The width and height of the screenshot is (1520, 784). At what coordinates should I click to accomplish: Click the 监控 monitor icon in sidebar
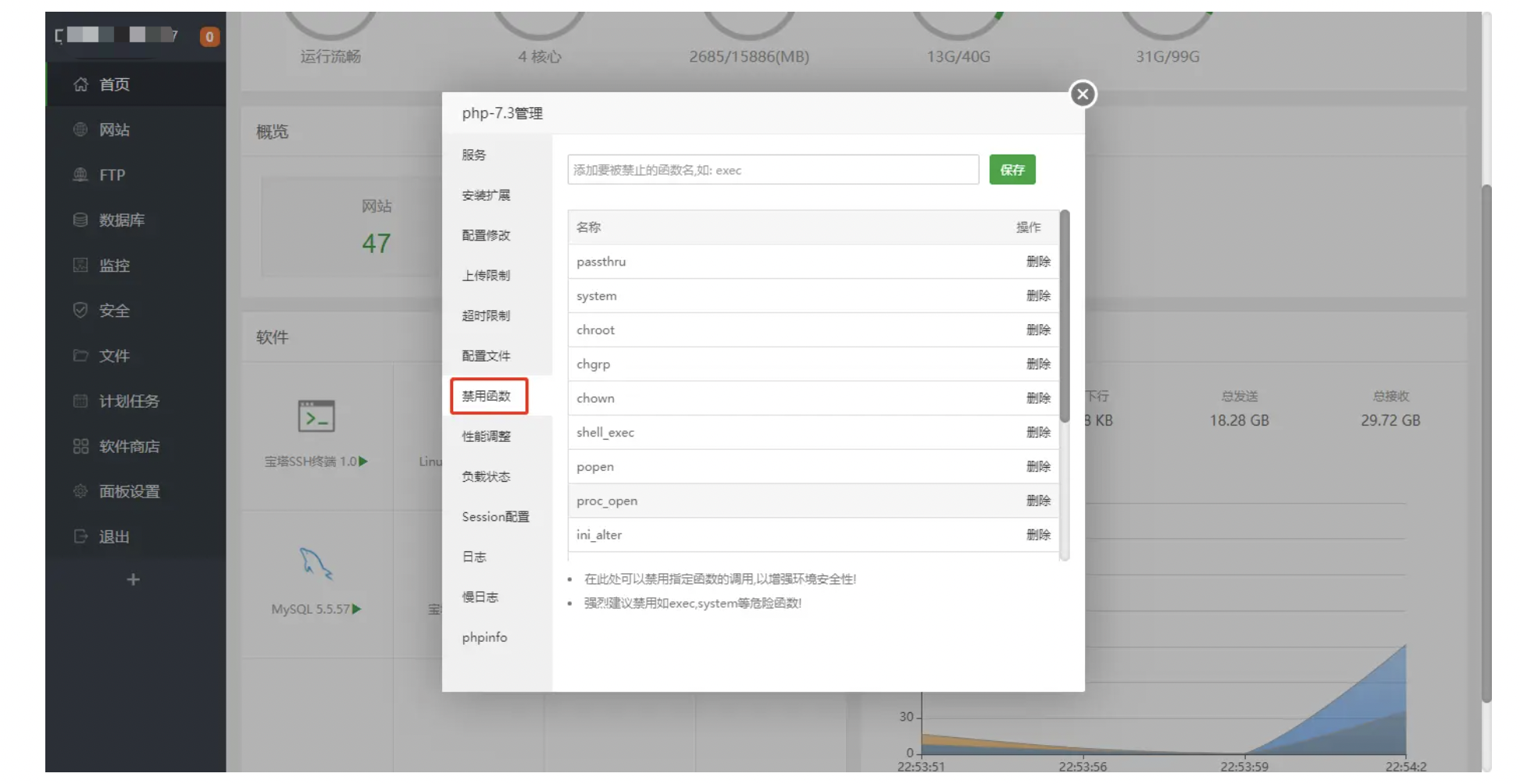coord(80,265)
